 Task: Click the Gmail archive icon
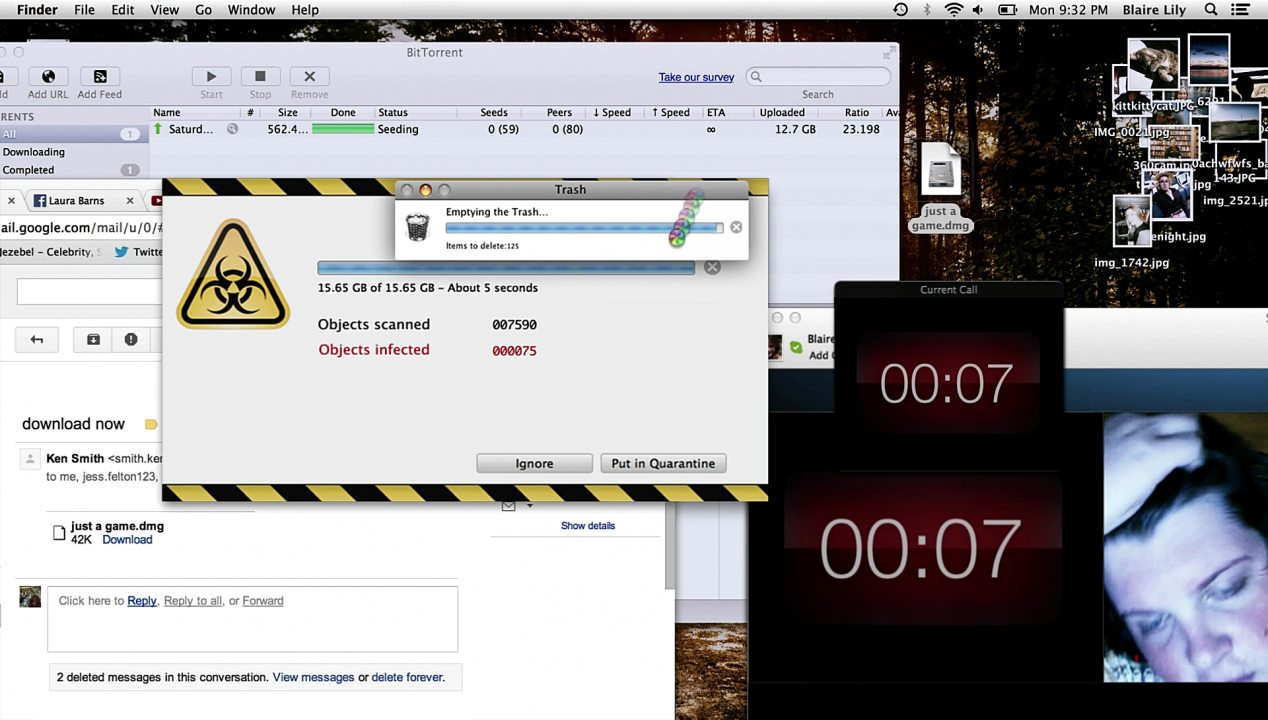pyautogui.click(x=93, y=340)
